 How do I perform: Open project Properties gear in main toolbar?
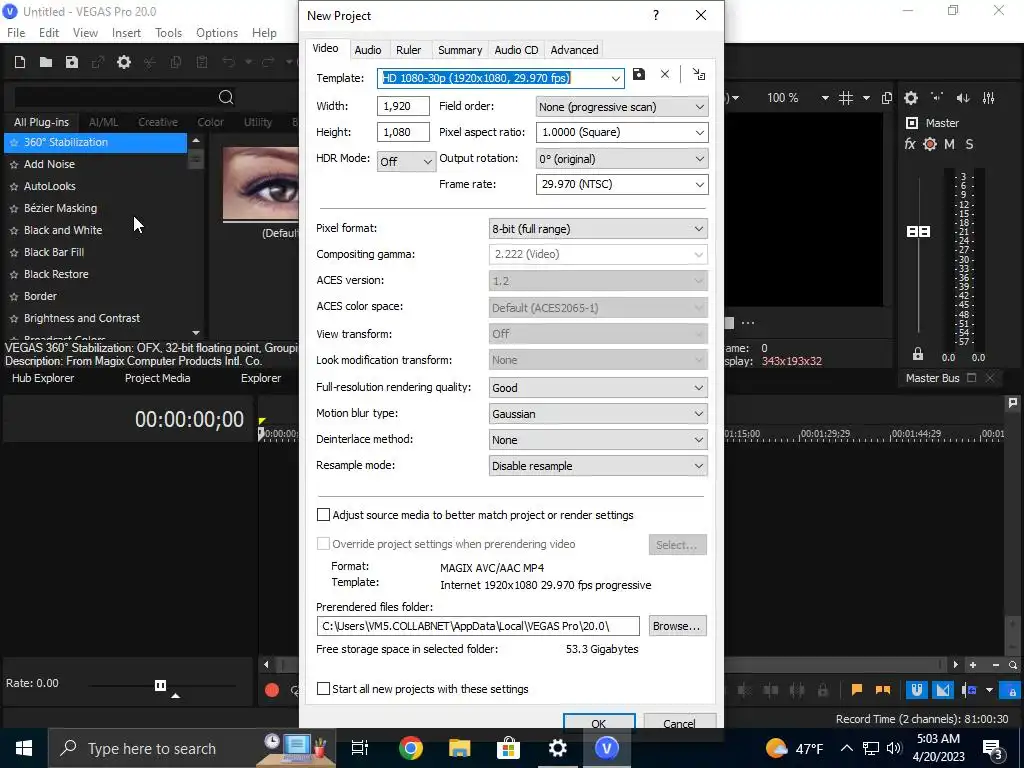coord(123,62)
